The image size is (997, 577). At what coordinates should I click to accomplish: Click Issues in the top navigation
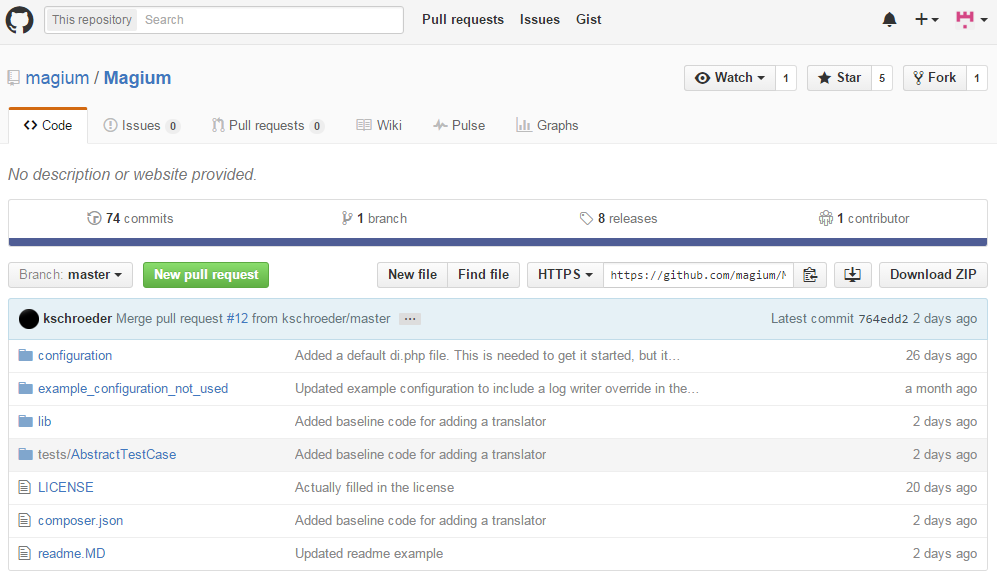540,20
